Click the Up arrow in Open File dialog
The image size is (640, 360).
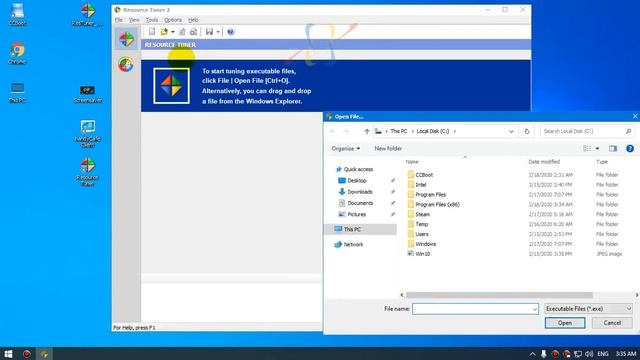click(x=367, y=131)
